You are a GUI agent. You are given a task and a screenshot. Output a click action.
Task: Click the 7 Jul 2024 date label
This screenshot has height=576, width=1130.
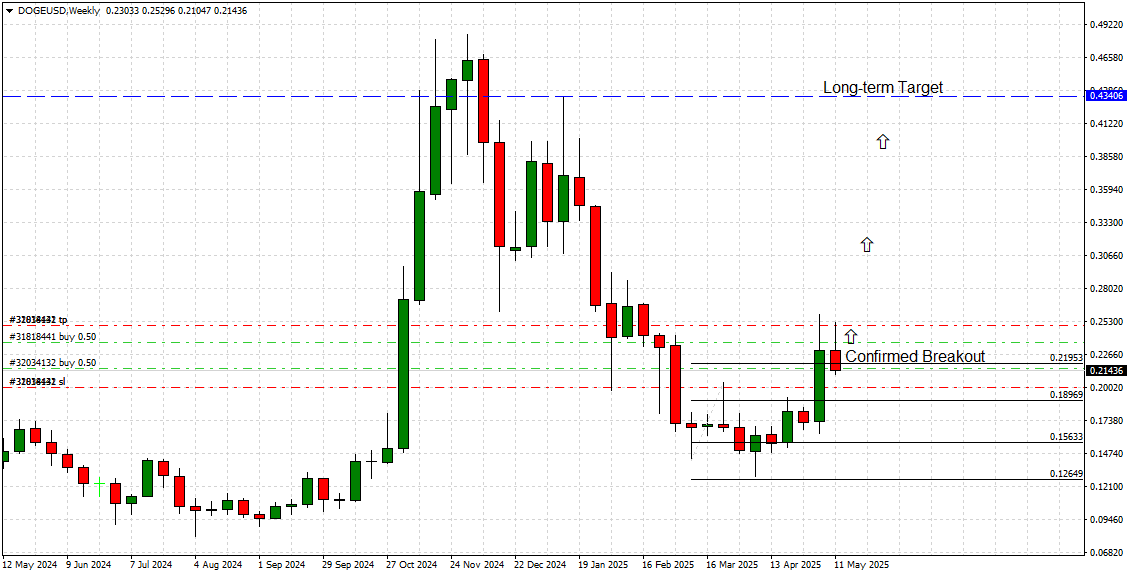point(152,564)
